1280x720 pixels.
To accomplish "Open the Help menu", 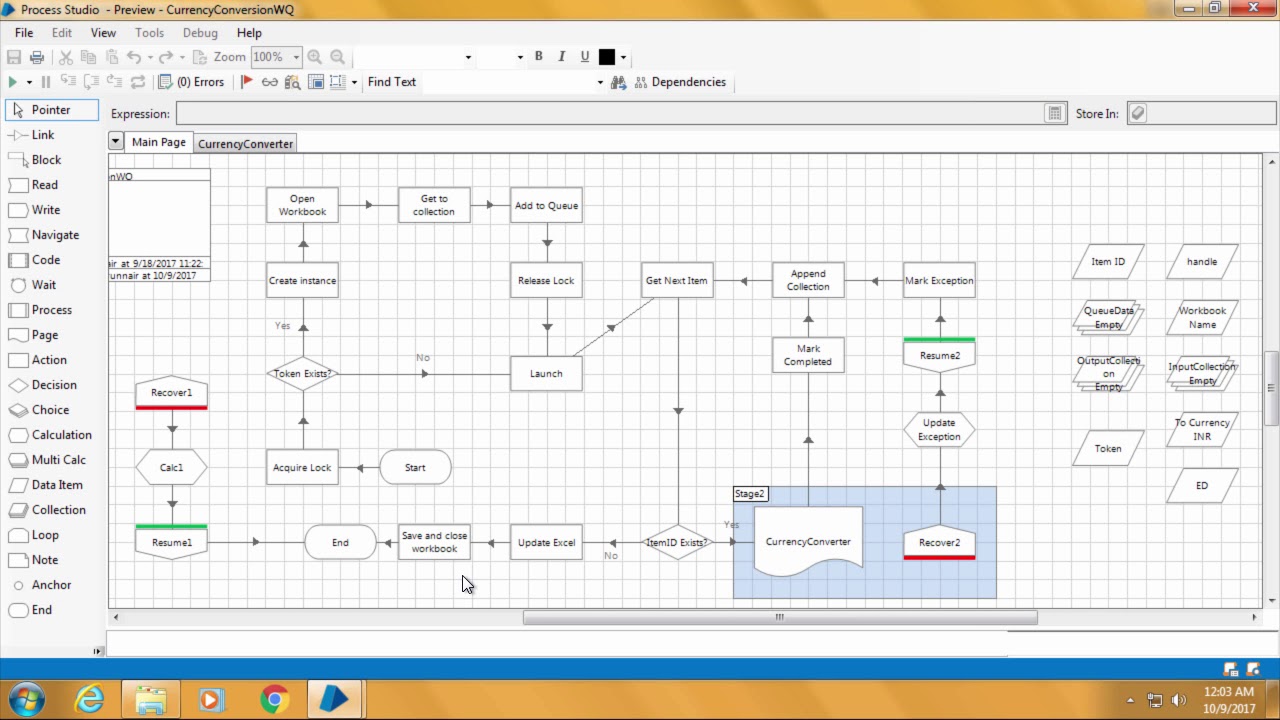I will 249,33.
